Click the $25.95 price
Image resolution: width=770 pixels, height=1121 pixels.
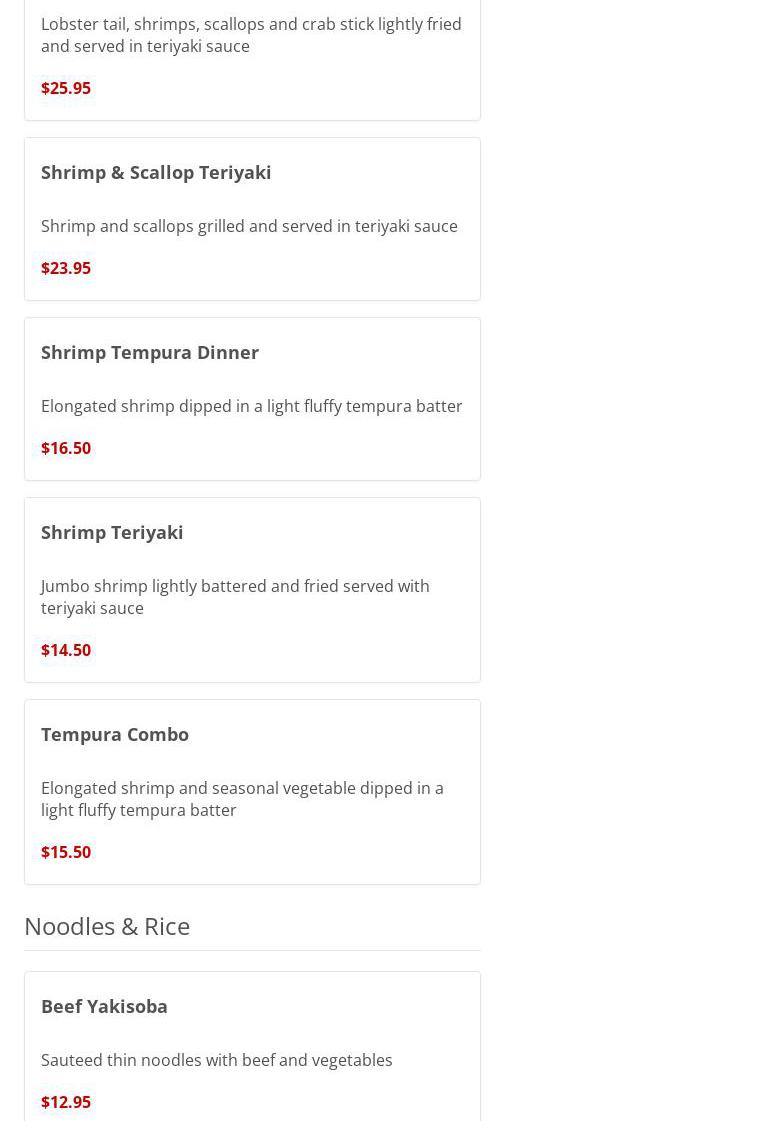66,89
